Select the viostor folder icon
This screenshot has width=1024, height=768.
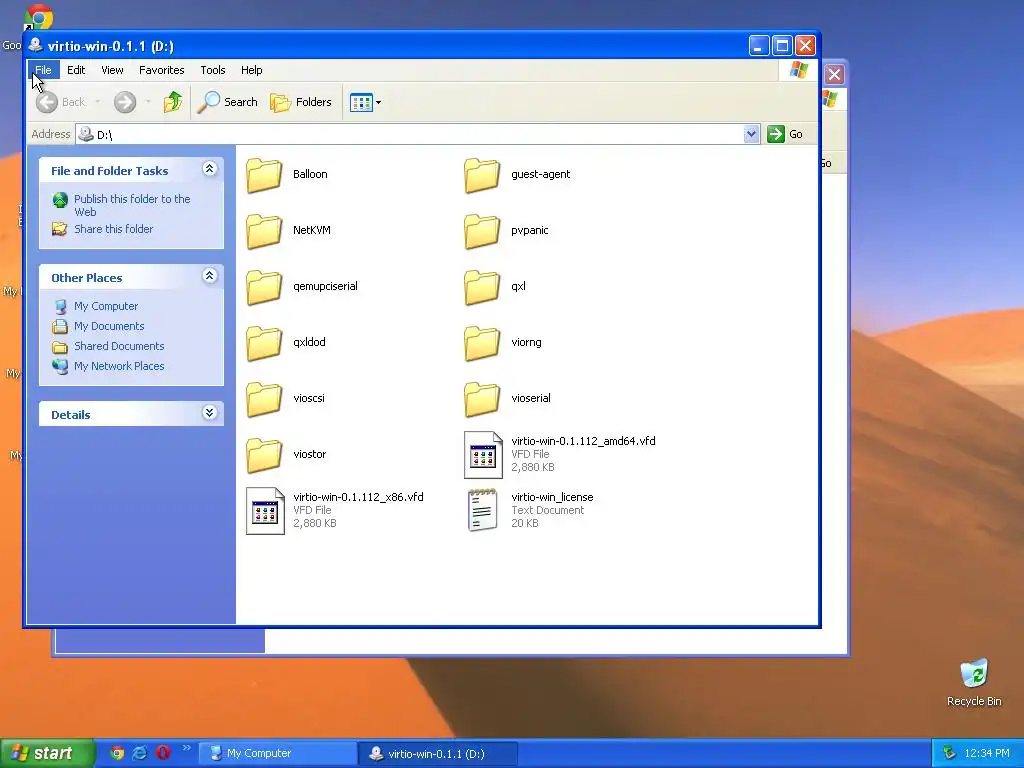[x=264, y=455]
